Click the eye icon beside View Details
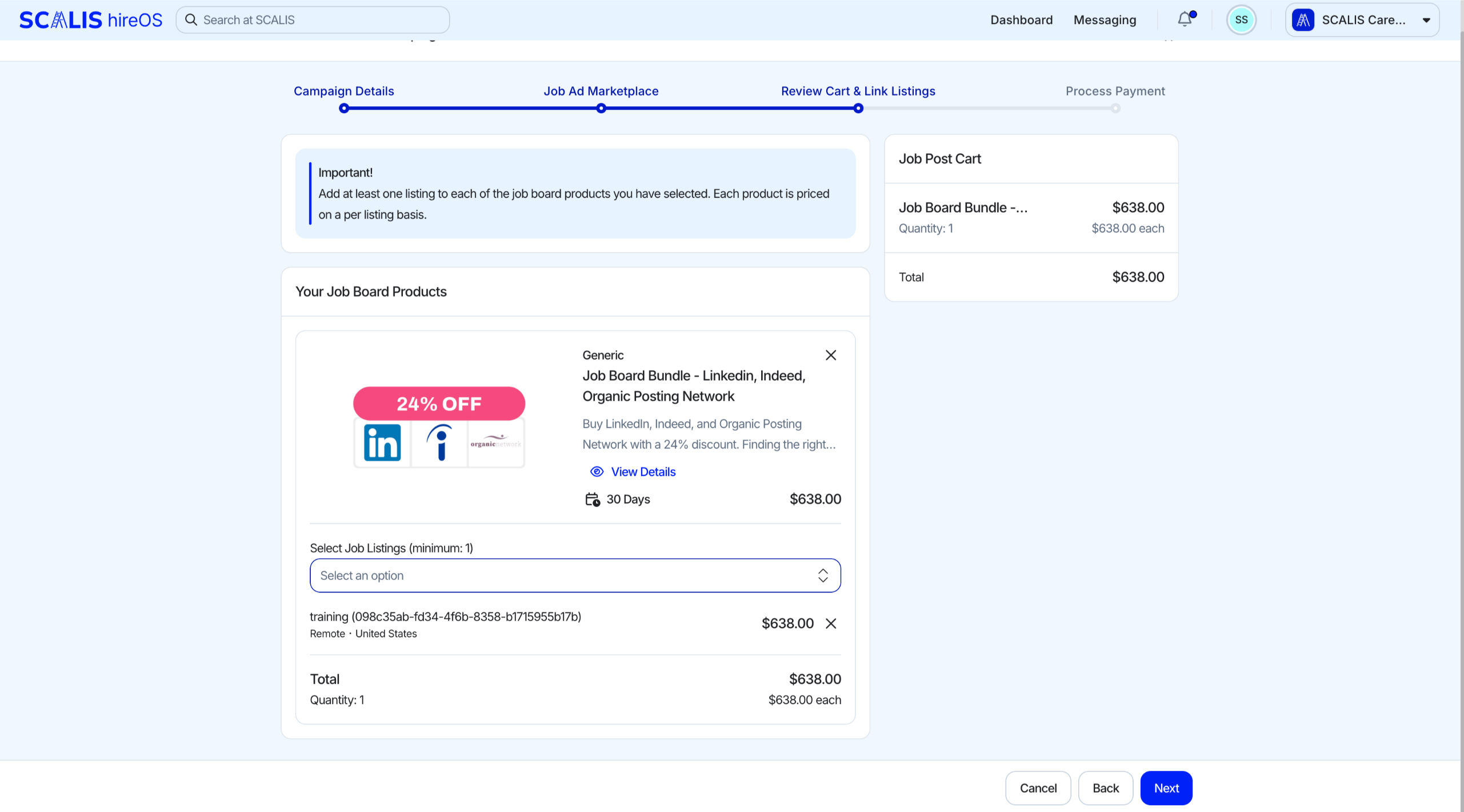 coord(597,471)
